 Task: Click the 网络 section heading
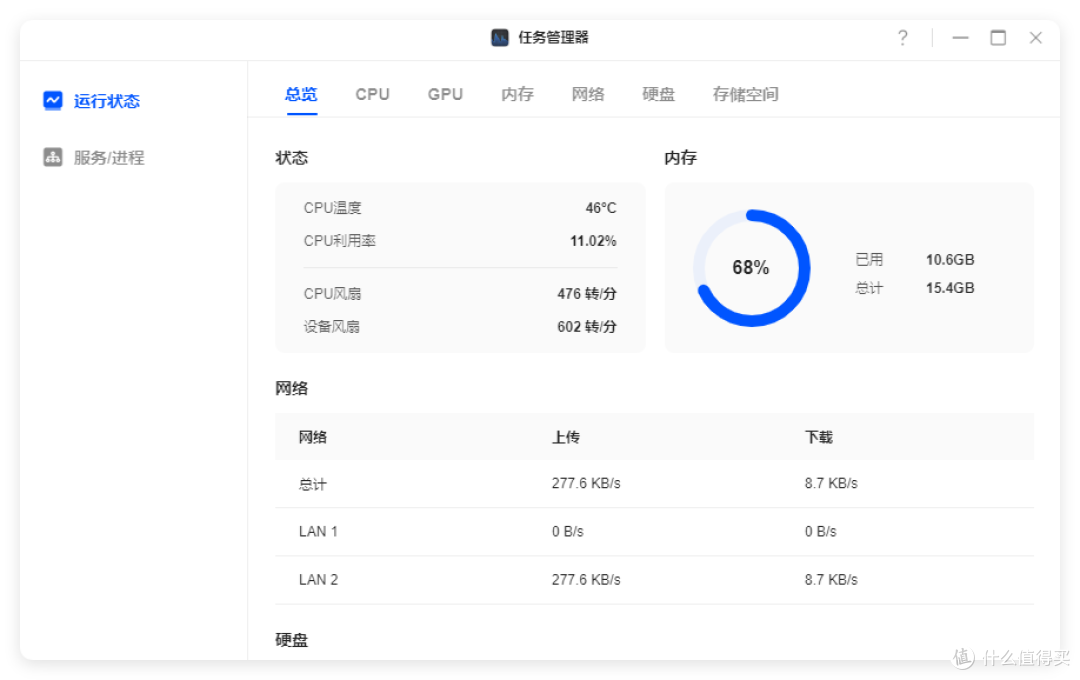(291, 389)
